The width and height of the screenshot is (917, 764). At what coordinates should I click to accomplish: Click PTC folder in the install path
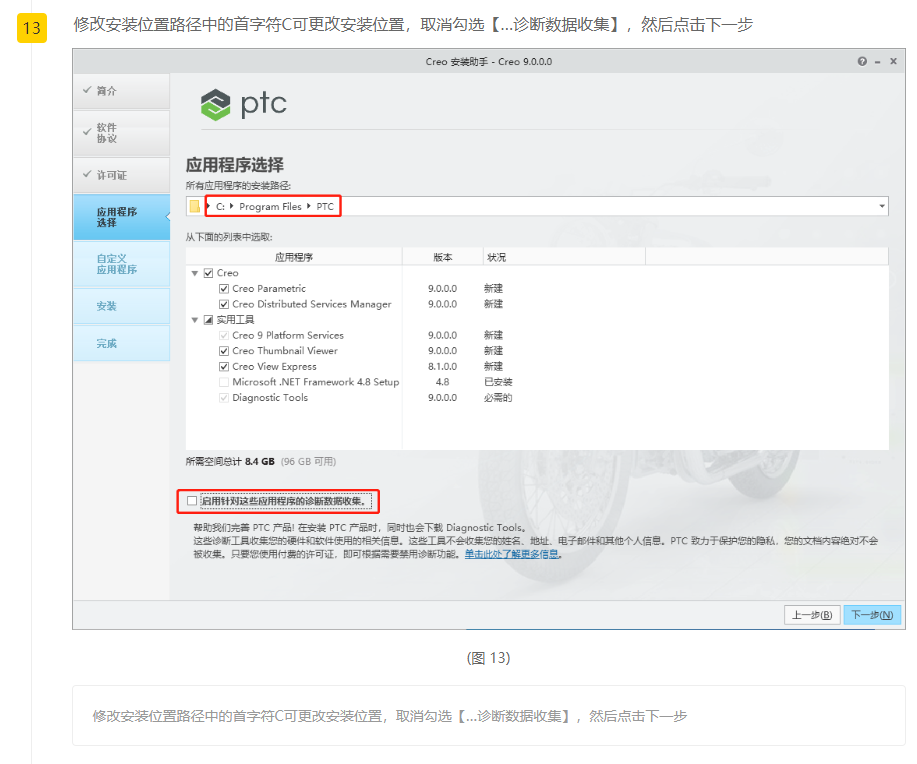click(x=325, y=207)
